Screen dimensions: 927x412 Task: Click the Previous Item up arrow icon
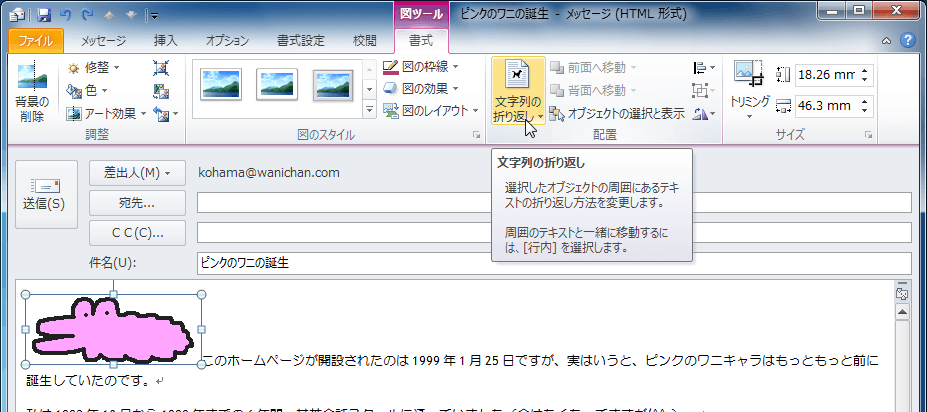109,14
